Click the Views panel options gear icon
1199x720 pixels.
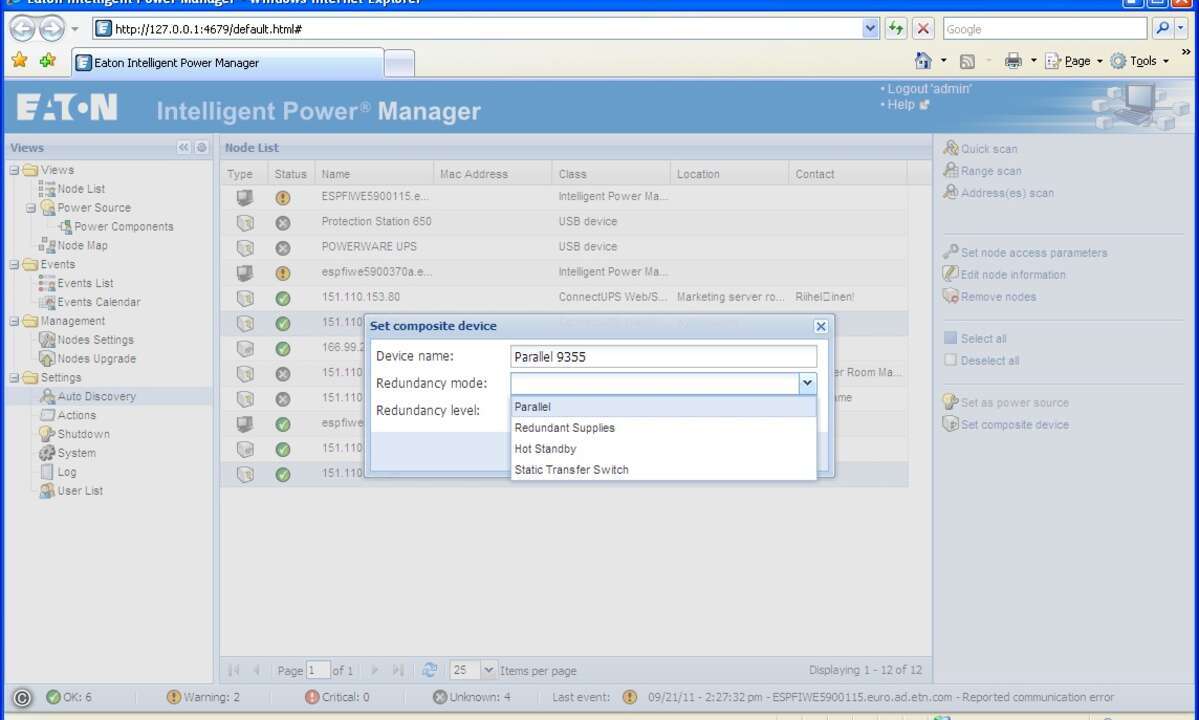pos(201,148)
